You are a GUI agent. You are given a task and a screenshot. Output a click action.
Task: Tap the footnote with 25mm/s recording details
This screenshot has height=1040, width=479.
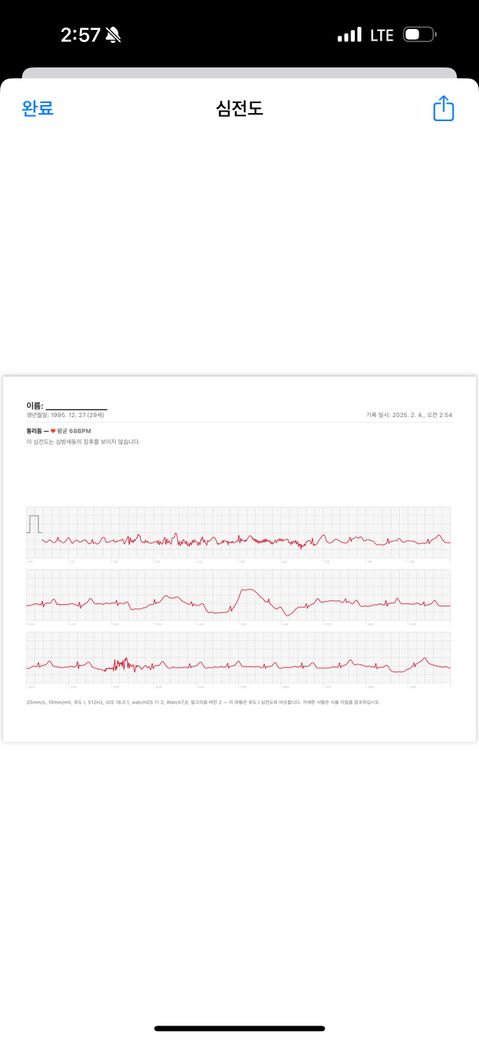204,702
